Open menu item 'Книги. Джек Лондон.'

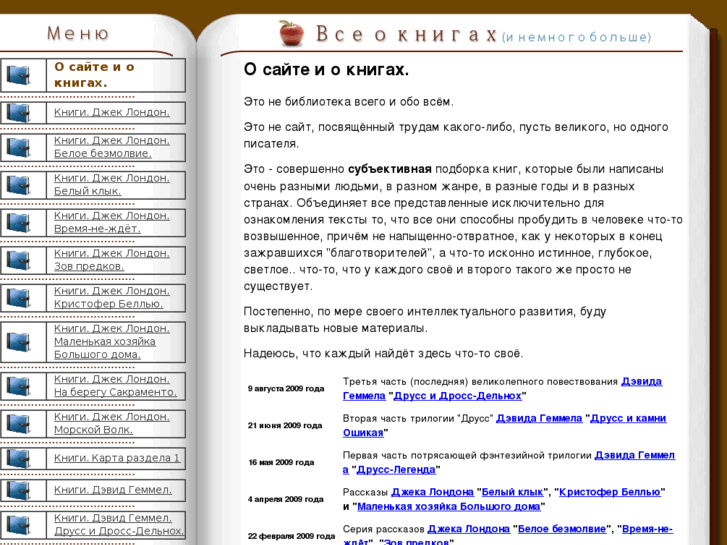click(x=112, y=112)
